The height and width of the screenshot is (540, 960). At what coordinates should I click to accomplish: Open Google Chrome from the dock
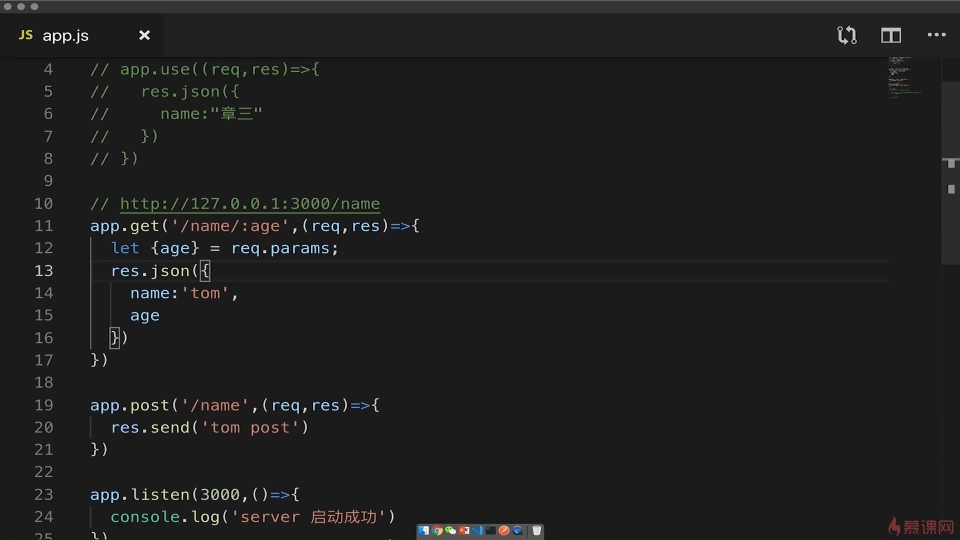[x=437, y=530]
